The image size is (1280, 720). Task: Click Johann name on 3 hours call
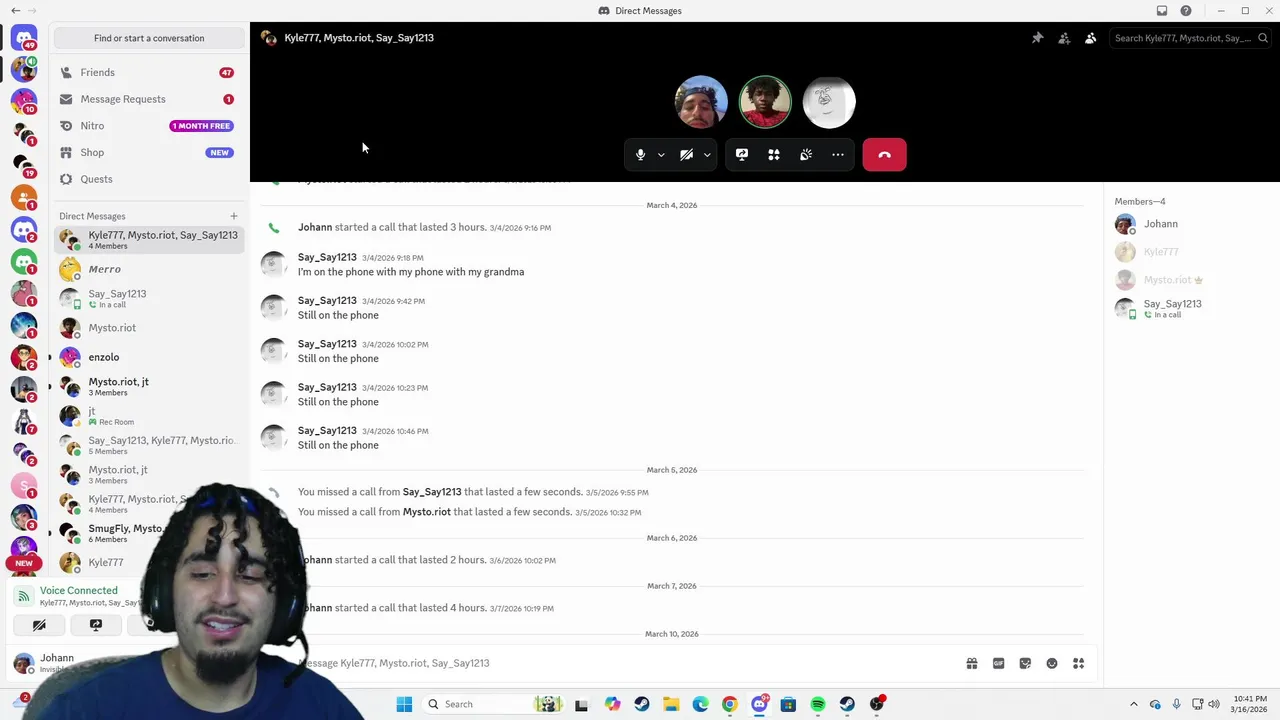point(315,227)
